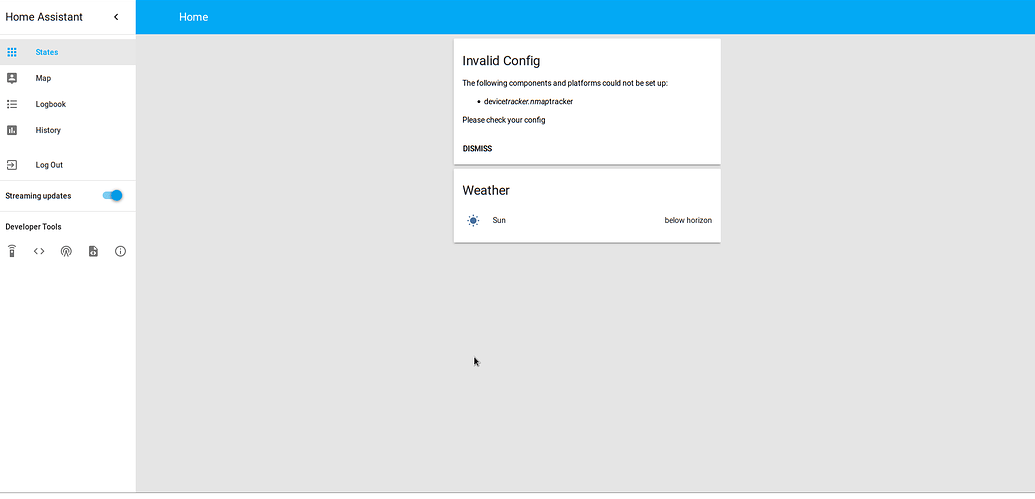Click the sun weather icon
Screen dimensions: 1035x499
[473, 220]
